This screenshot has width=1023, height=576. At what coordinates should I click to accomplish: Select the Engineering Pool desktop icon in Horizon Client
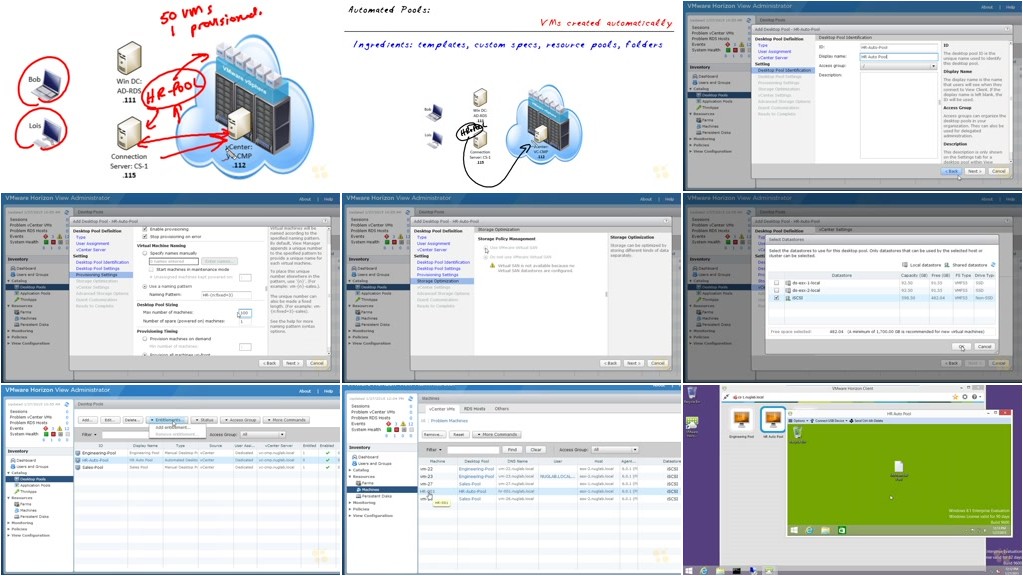[741, 419]
